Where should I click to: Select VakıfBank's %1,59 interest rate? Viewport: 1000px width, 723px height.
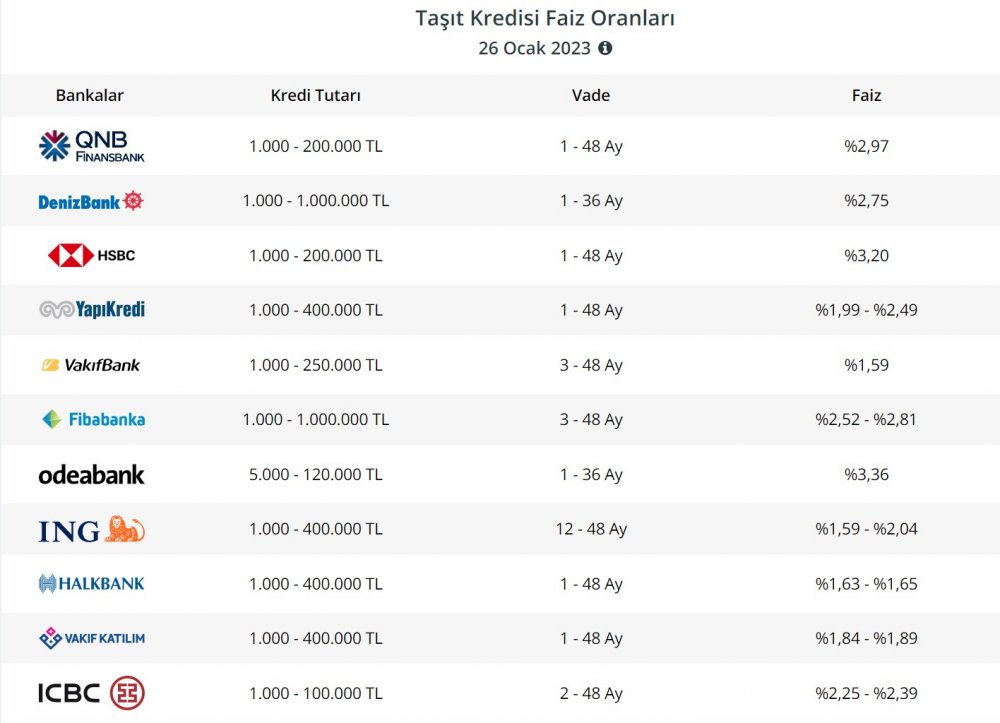(866, 365)
